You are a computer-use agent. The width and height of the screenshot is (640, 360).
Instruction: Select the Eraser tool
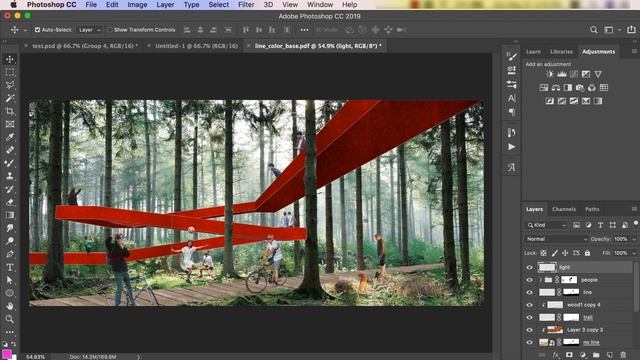coord(10,202)
